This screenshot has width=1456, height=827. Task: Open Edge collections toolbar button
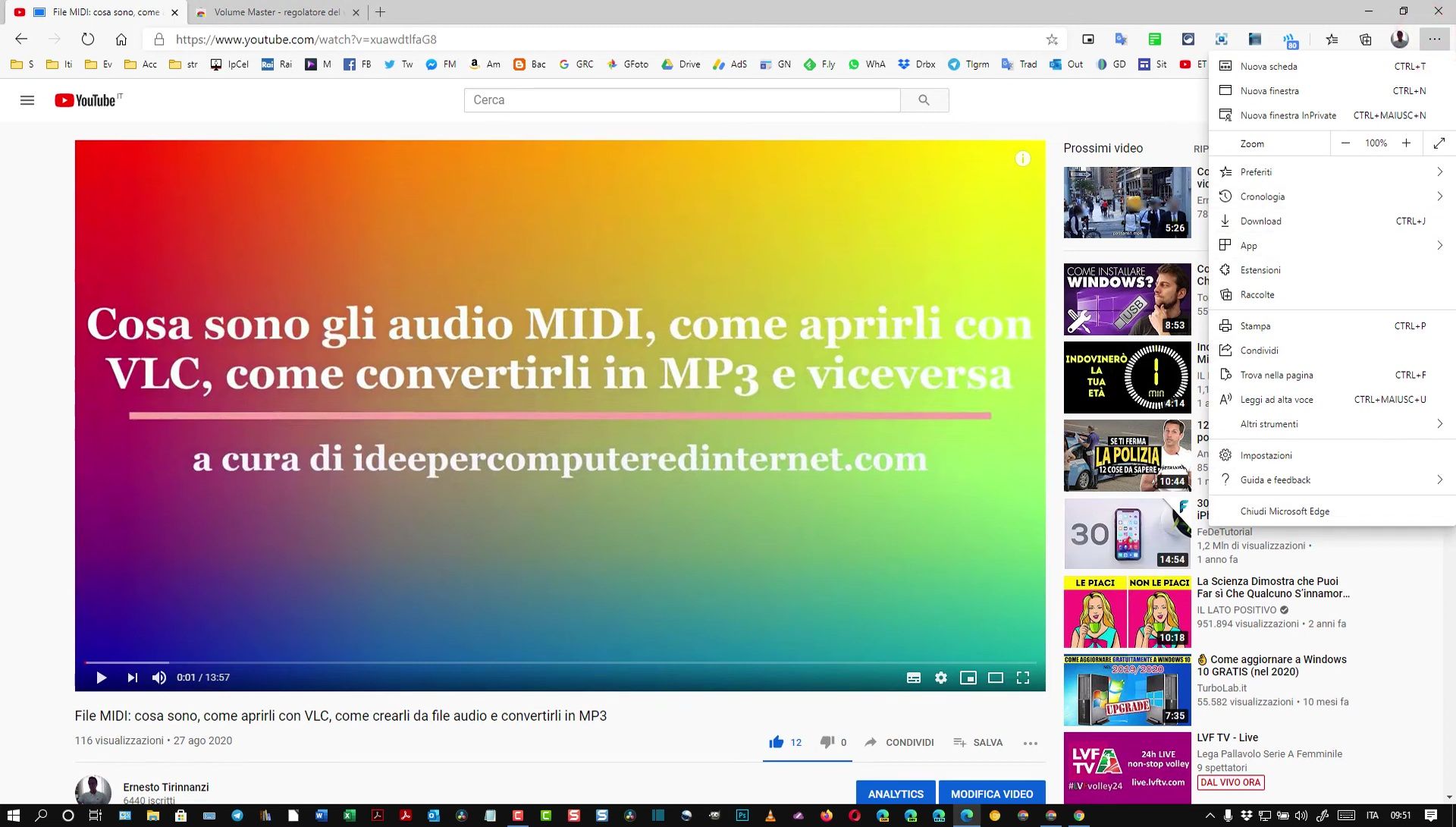click(x=1366, y=39)
